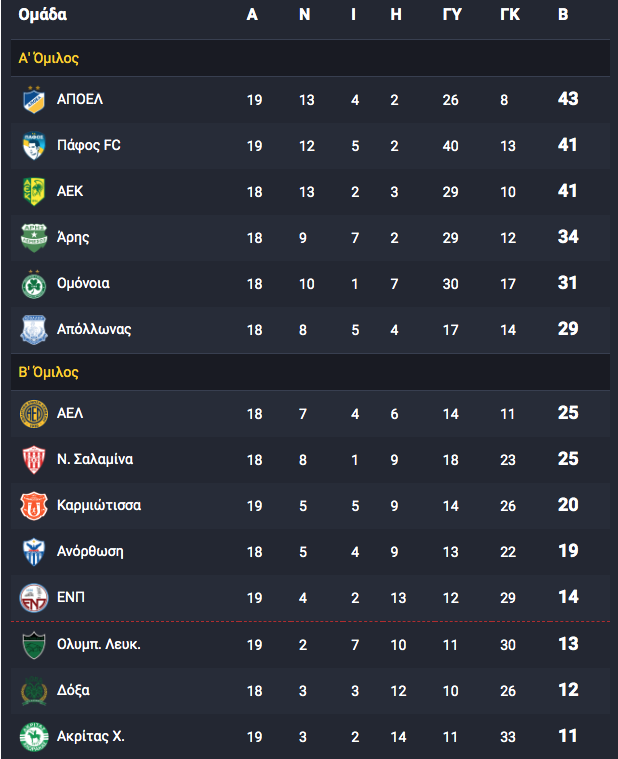Sort table by the ΓΥ goals column
Screen dimensions: 618x759
pos(452,15)
